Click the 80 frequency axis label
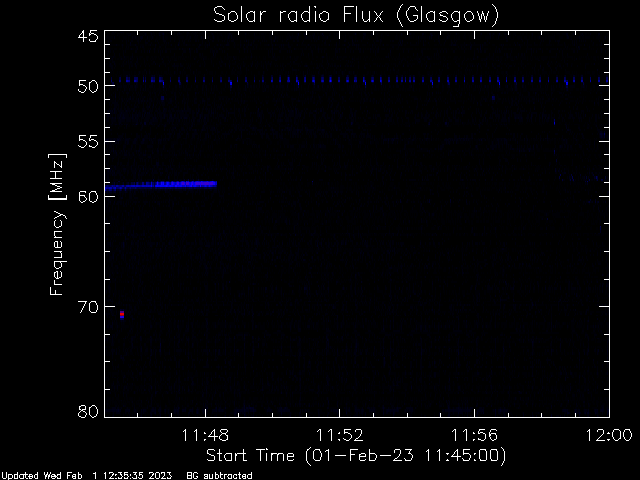This screenshot has width=640, height=480. click(x=88, y=411)
